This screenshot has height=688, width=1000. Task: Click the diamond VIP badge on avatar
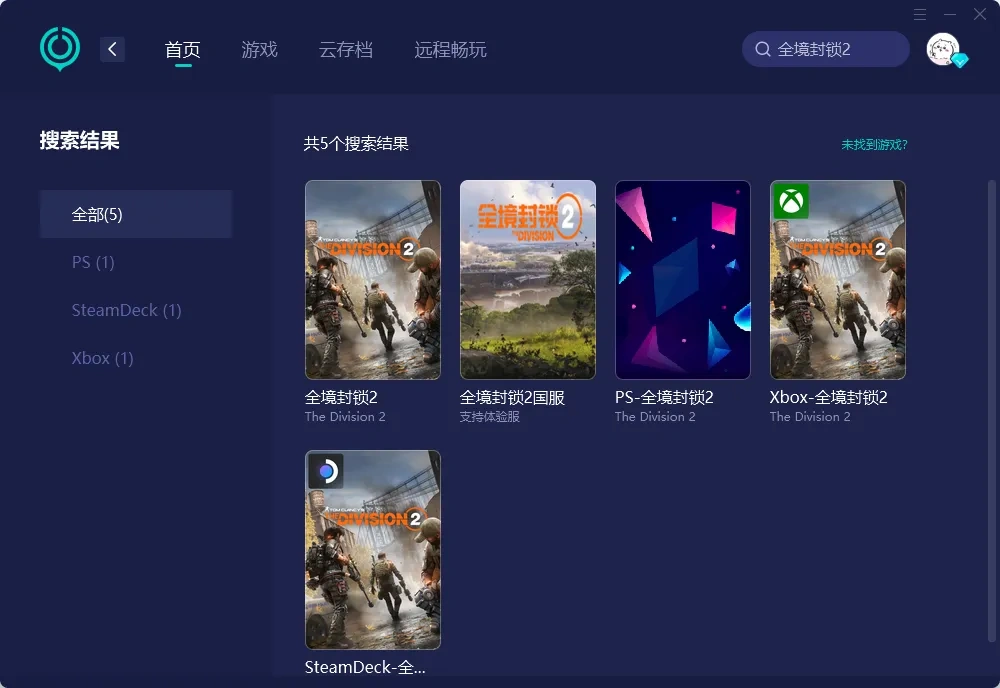click(x=960, y=61)
